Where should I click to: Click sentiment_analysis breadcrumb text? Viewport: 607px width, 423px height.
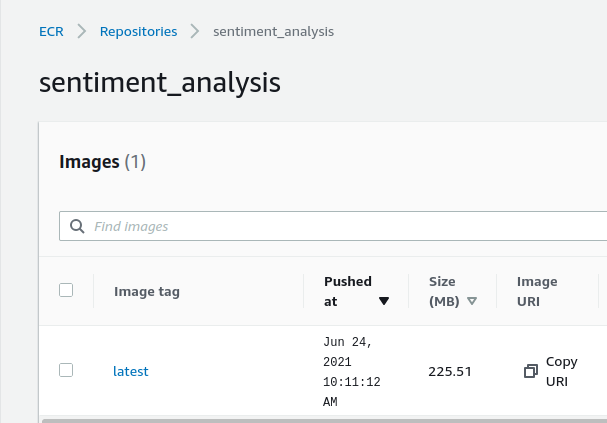click(273, 31)
